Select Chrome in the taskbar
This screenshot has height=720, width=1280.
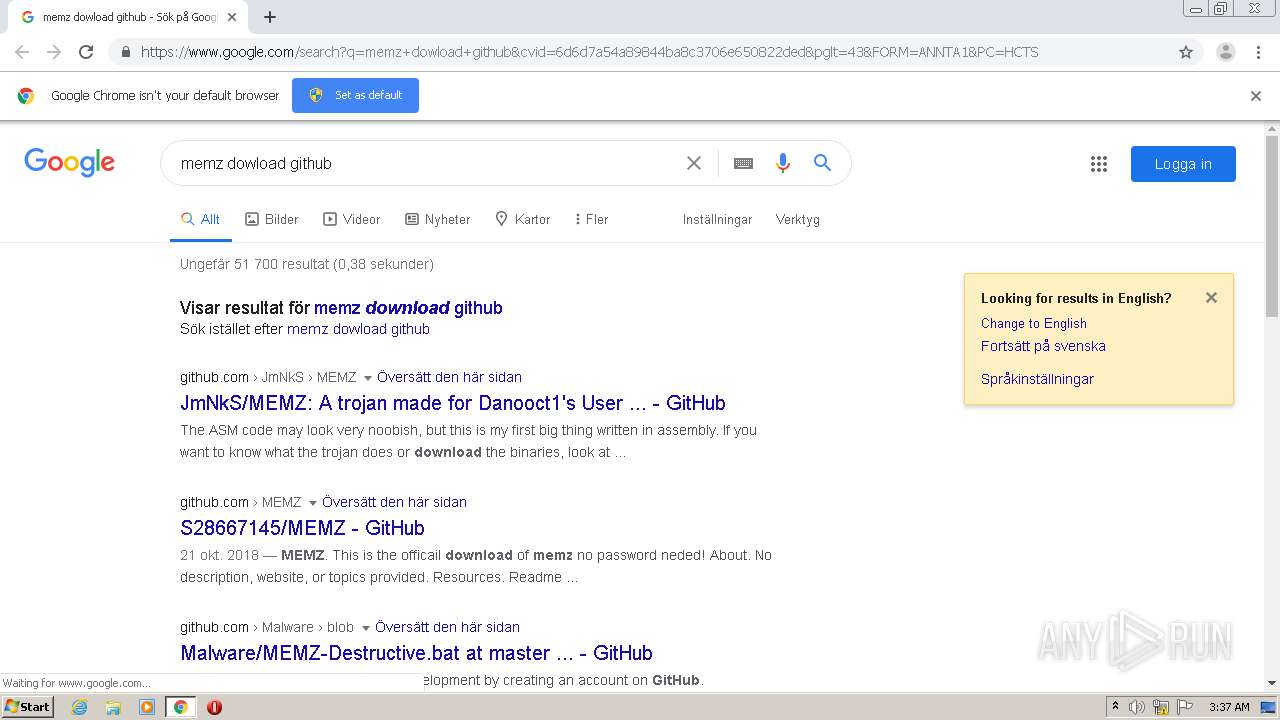tap(180, 707)
